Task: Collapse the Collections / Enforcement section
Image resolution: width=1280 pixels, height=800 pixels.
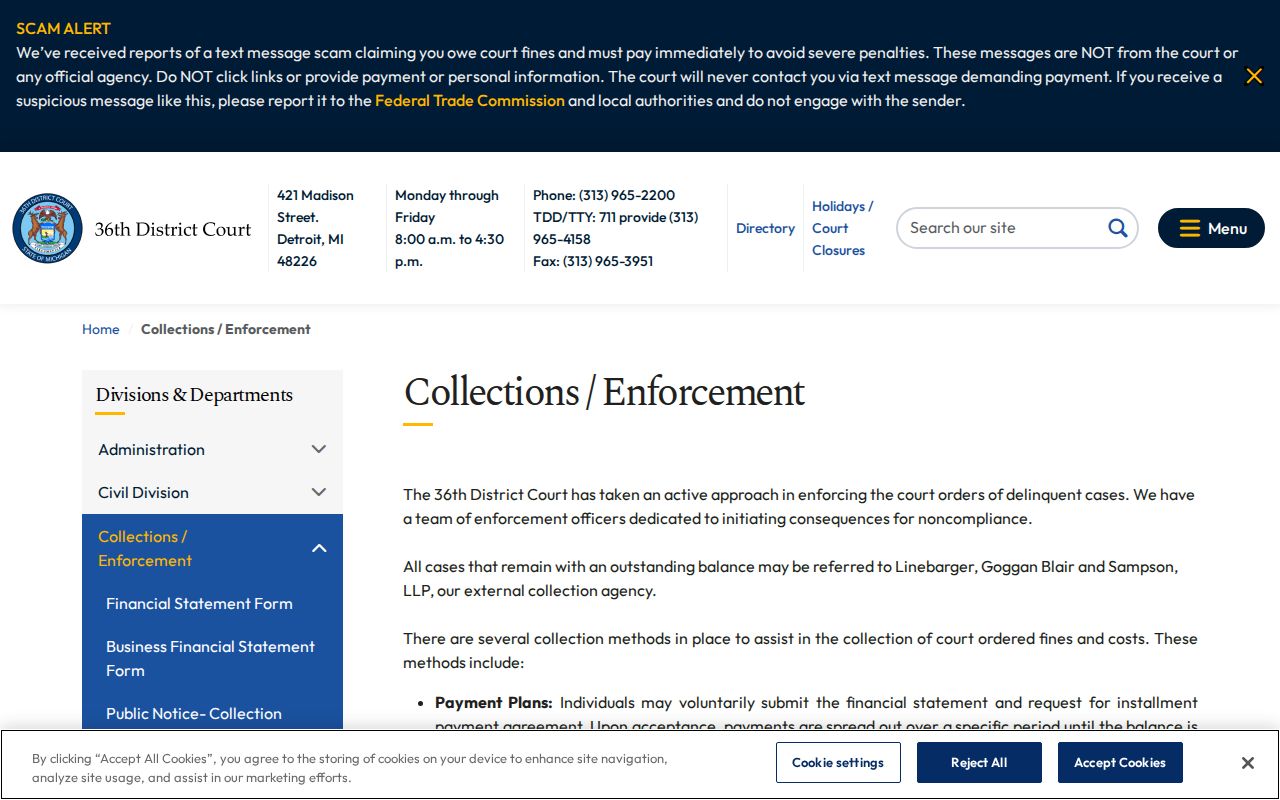Action: 319,548
